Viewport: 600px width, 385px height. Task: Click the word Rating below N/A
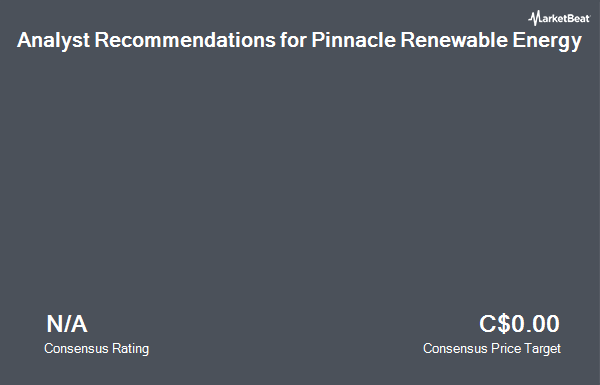[130, 349]
